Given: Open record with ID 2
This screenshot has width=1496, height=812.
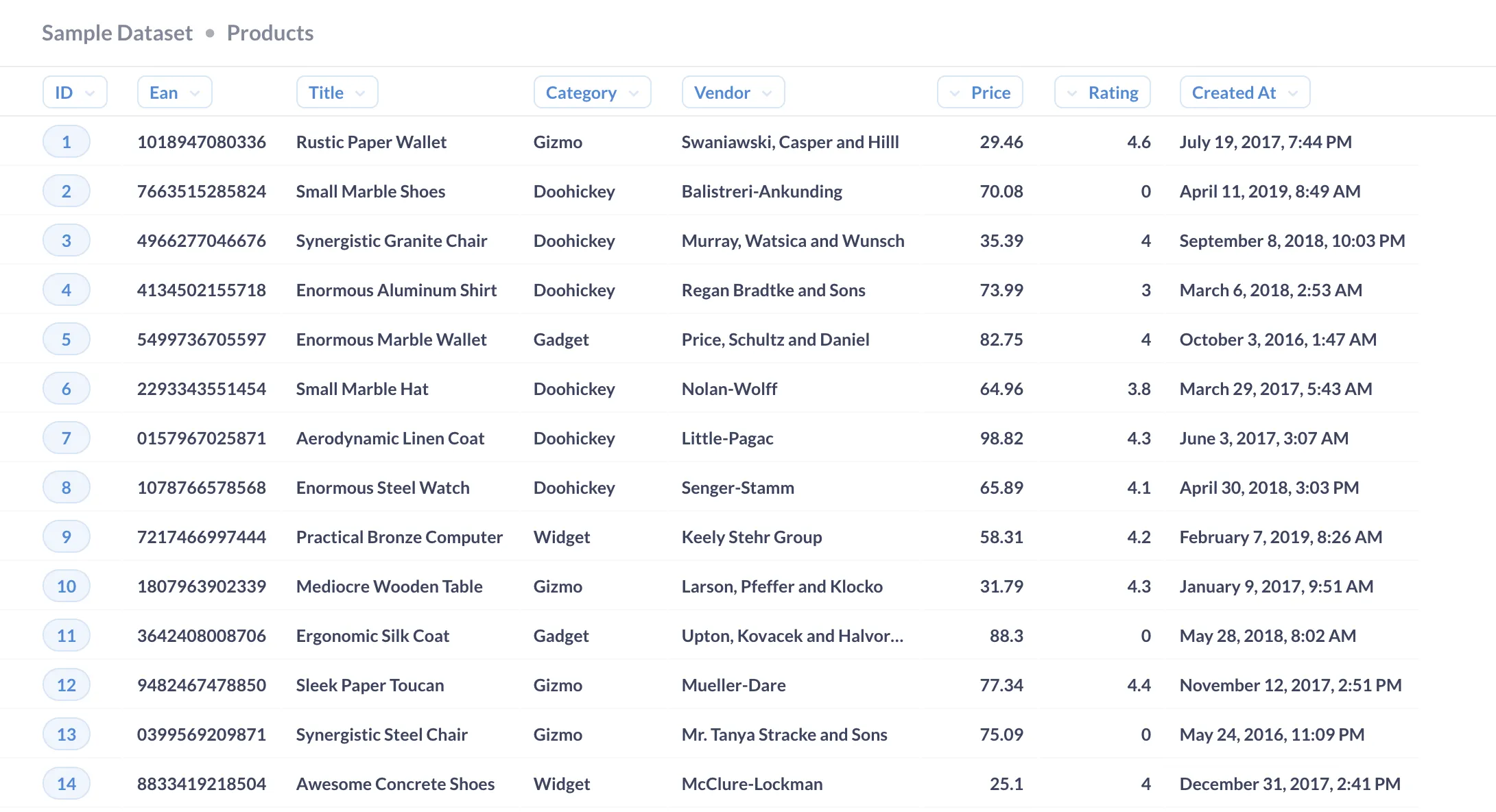Looking at the screenshot, I should coord(67,191).
